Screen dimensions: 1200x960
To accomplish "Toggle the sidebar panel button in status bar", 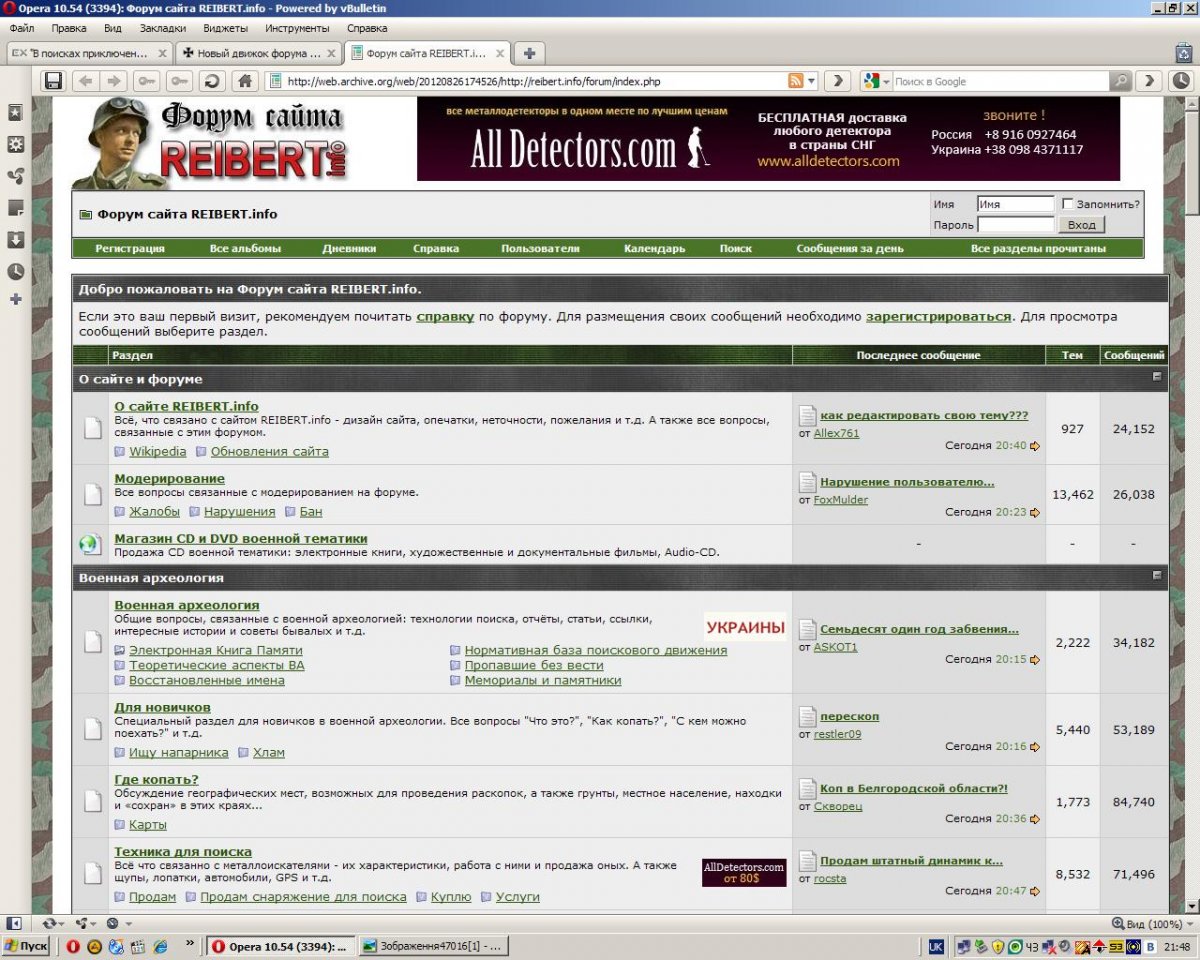I will pos(14,923).
